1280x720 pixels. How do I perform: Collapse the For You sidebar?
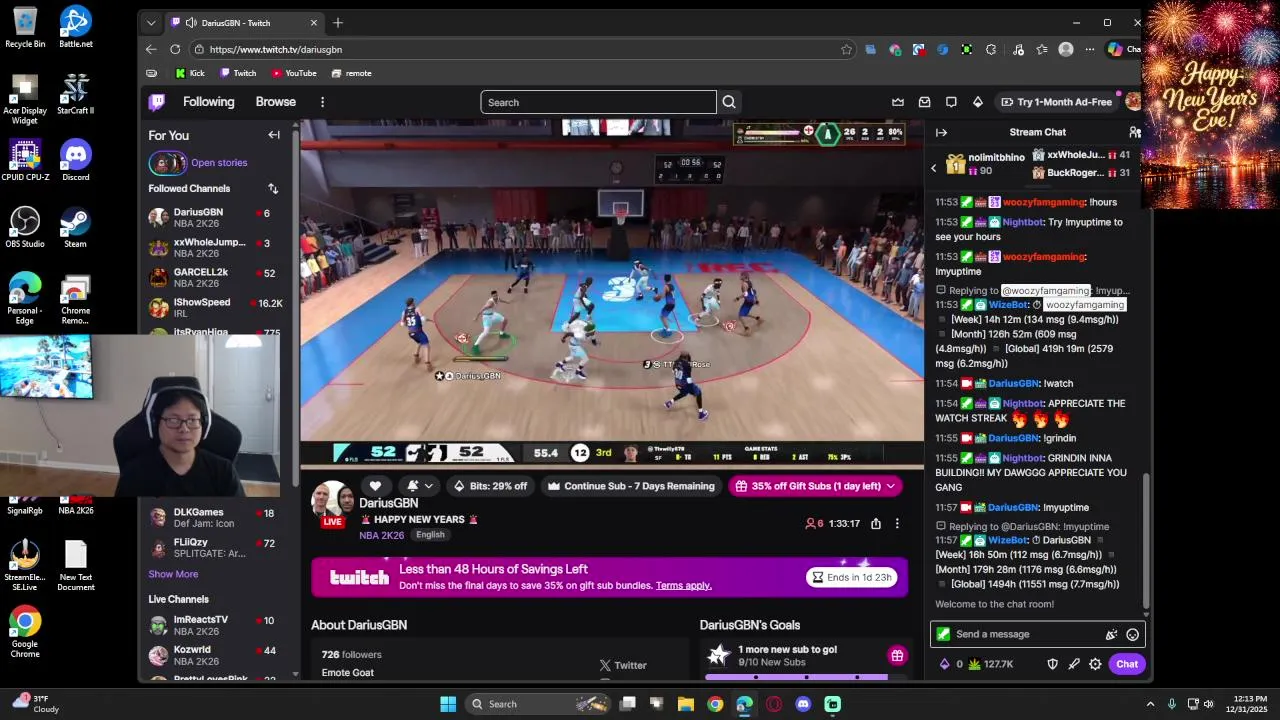pyautogui.click(x=274, y=135)
